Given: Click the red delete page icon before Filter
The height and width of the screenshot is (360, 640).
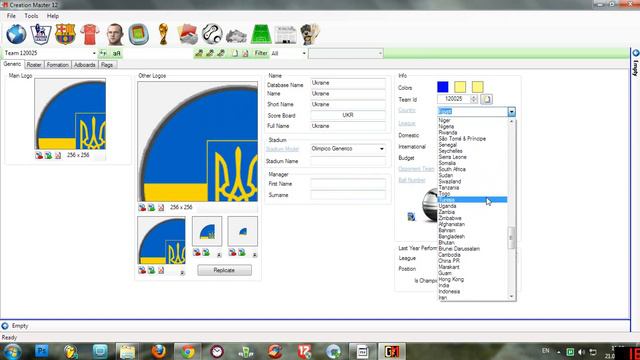Looking at the screenshot, I should [245, 53].
